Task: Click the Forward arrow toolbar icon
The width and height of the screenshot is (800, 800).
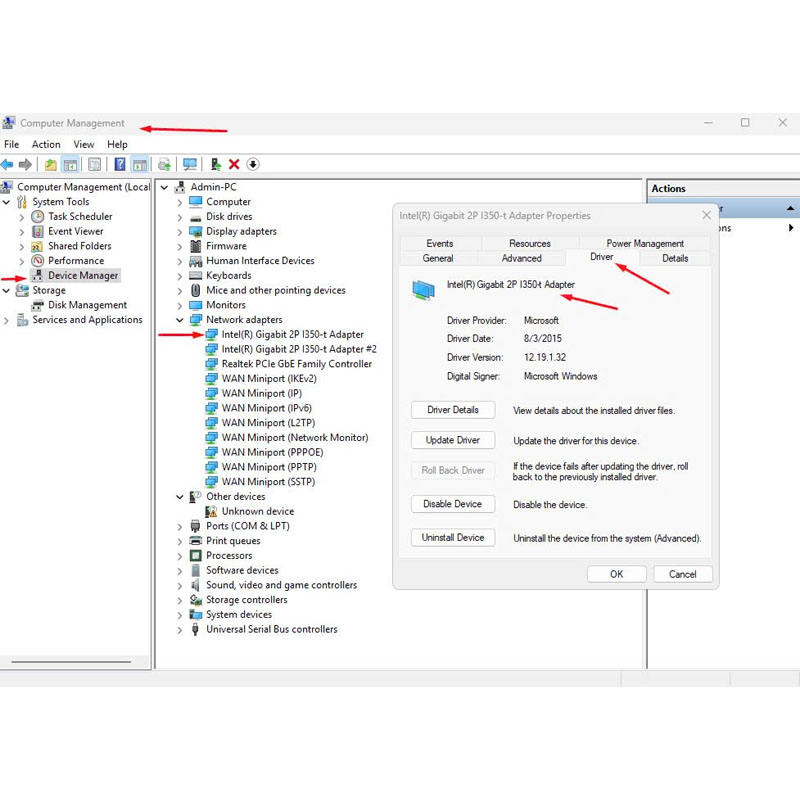Action: (x=25, y=164)
